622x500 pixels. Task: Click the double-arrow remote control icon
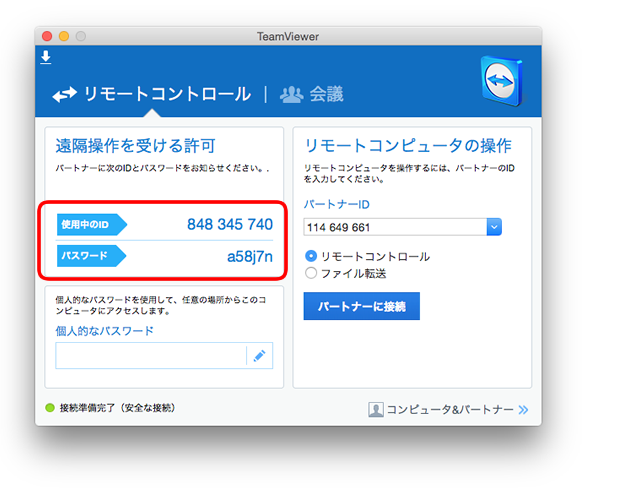coord(65,94)
